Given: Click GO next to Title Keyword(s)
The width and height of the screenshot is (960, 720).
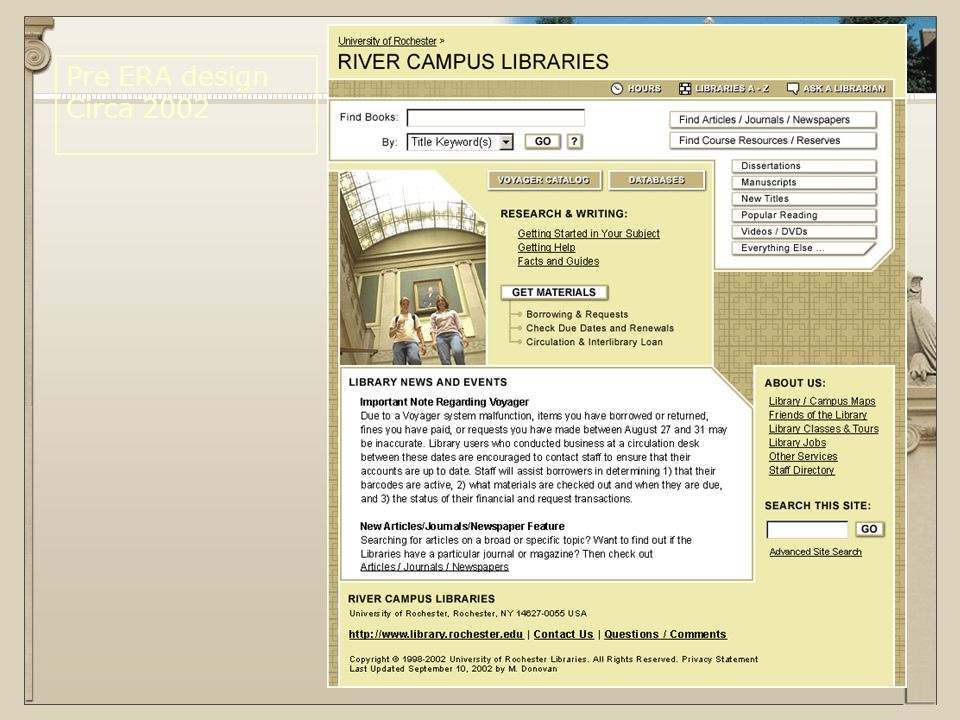Looking at the screenshot, I should click(542, 141).
